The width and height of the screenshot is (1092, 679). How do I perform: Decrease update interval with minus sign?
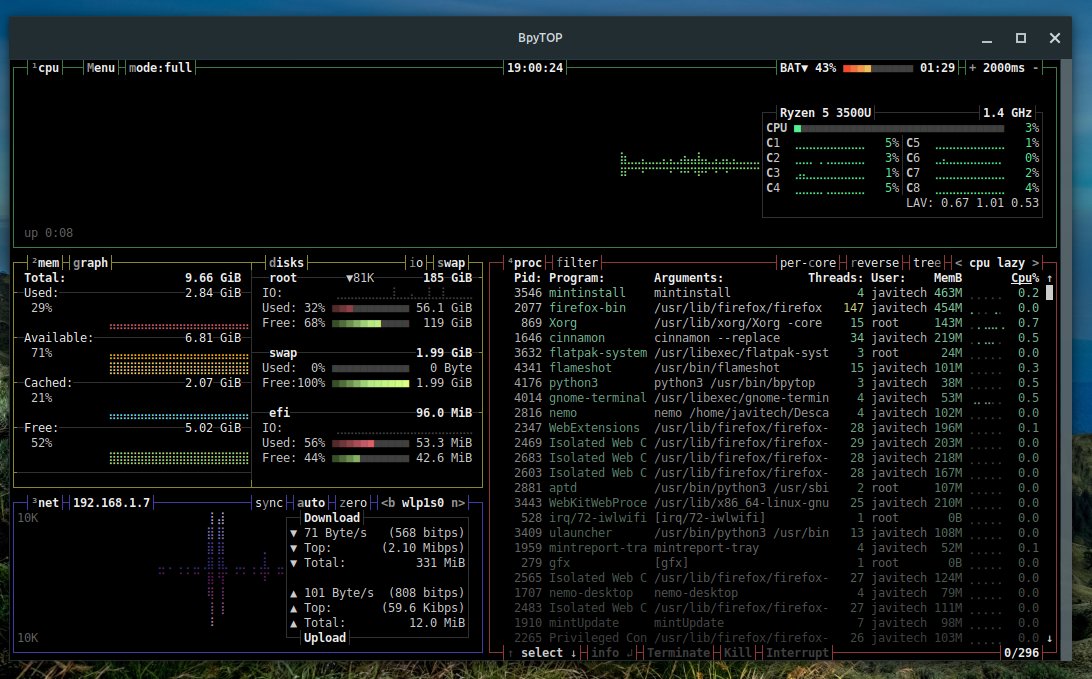coord(1036,68)
